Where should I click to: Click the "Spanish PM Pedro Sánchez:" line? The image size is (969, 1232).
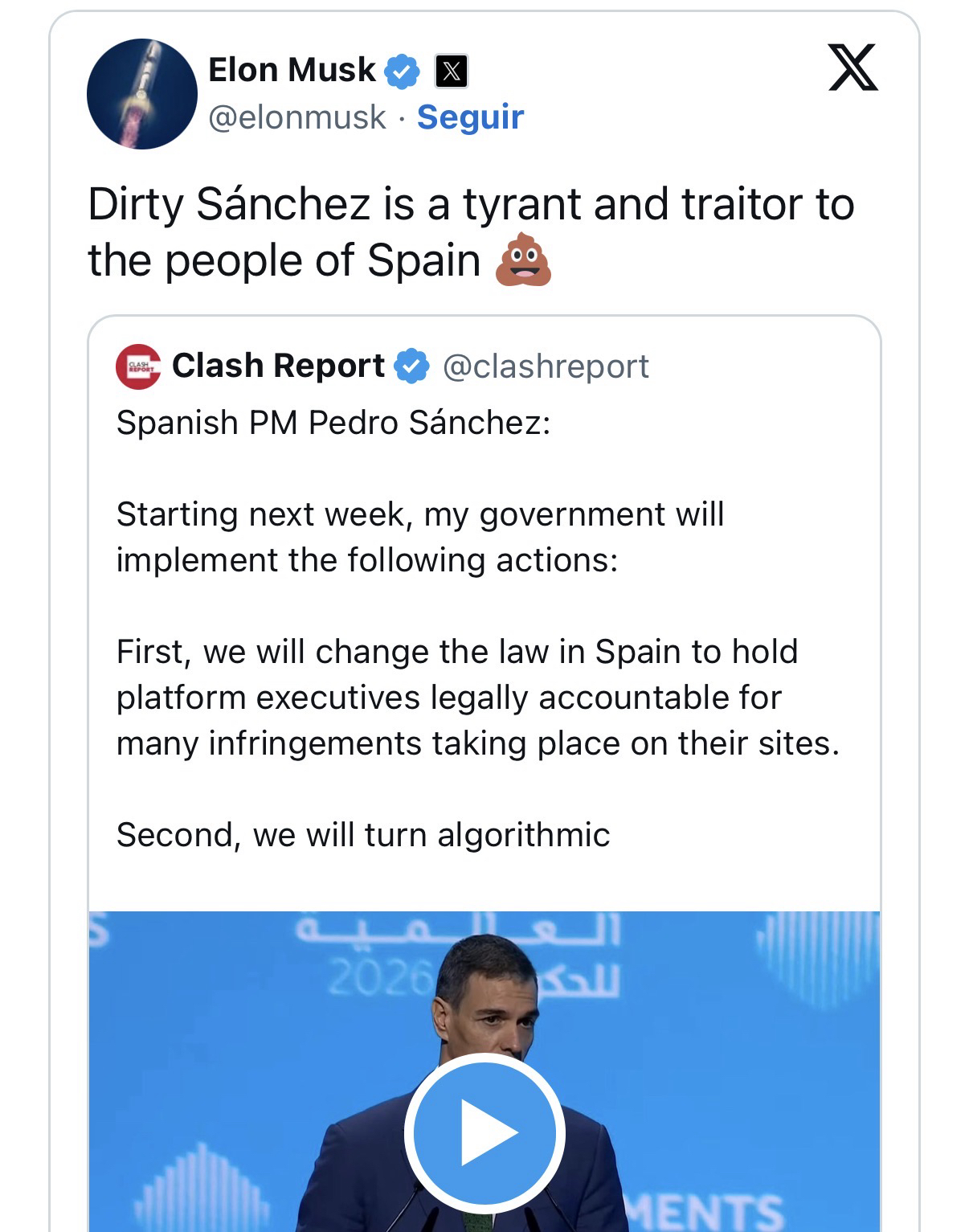click(x=333, y=423)
